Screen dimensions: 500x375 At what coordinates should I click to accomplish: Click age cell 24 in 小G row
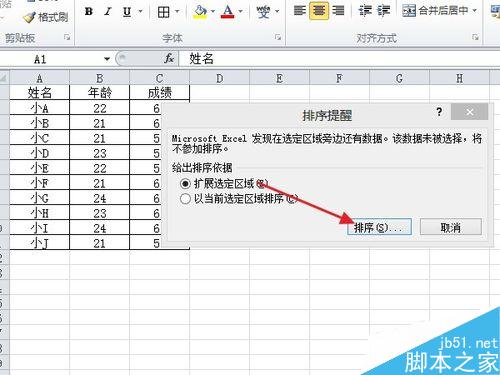point(99,198)
